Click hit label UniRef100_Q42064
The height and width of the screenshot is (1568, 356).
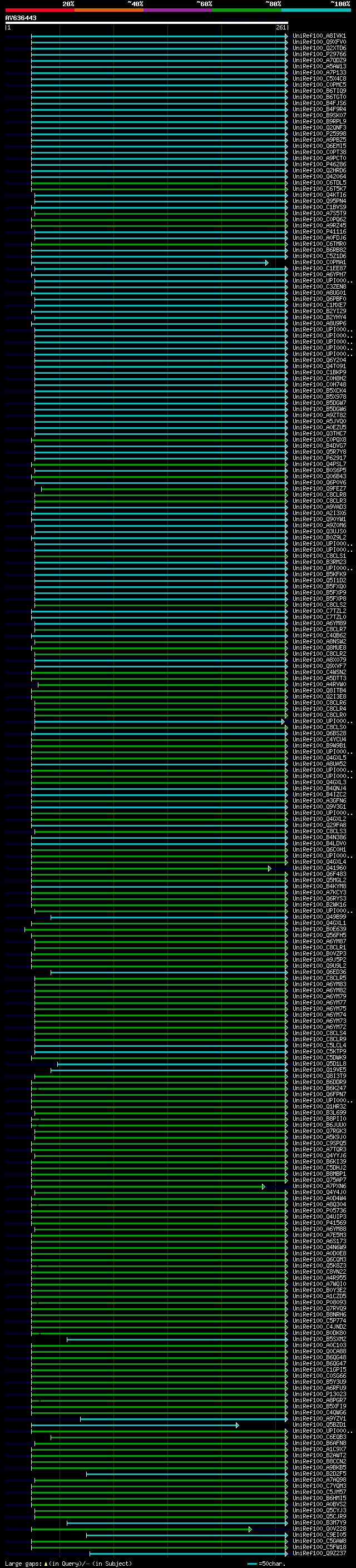(319, 176)
